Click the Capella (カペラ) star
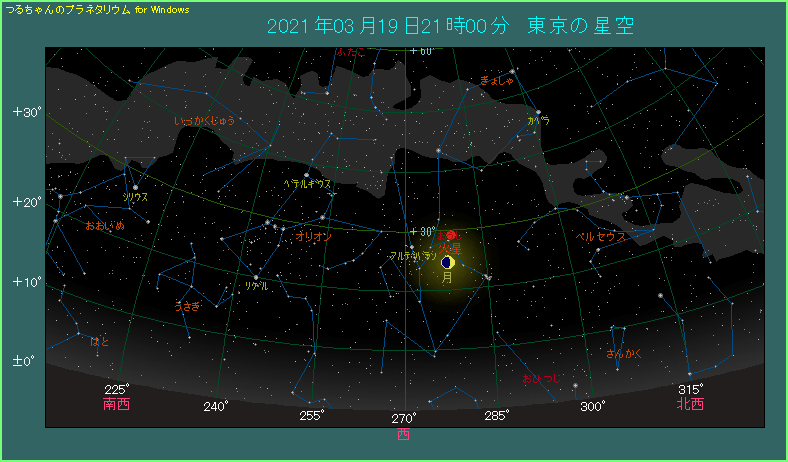788x462 pixels. pyautogui.click(x=538, y=112)
